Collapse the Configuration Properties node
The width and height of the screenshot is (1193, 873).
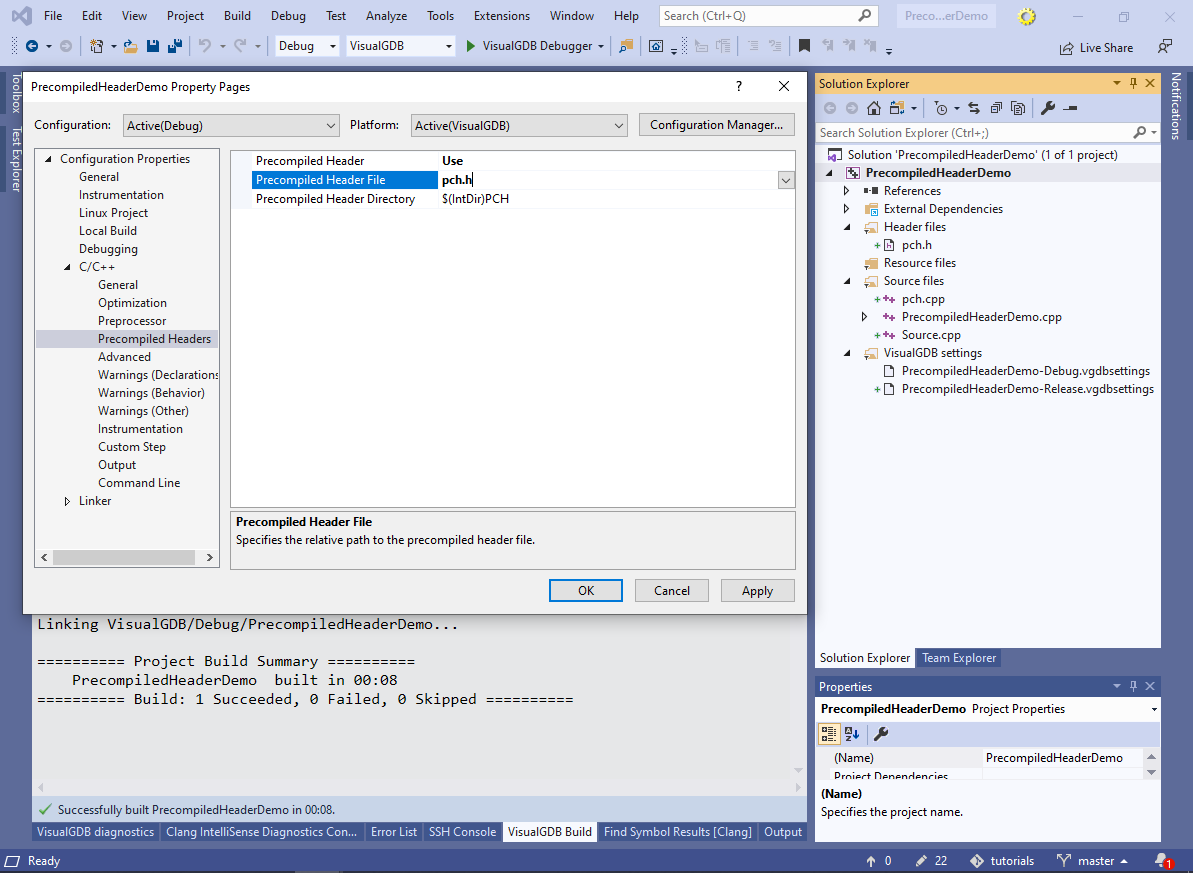pos(49,159)
